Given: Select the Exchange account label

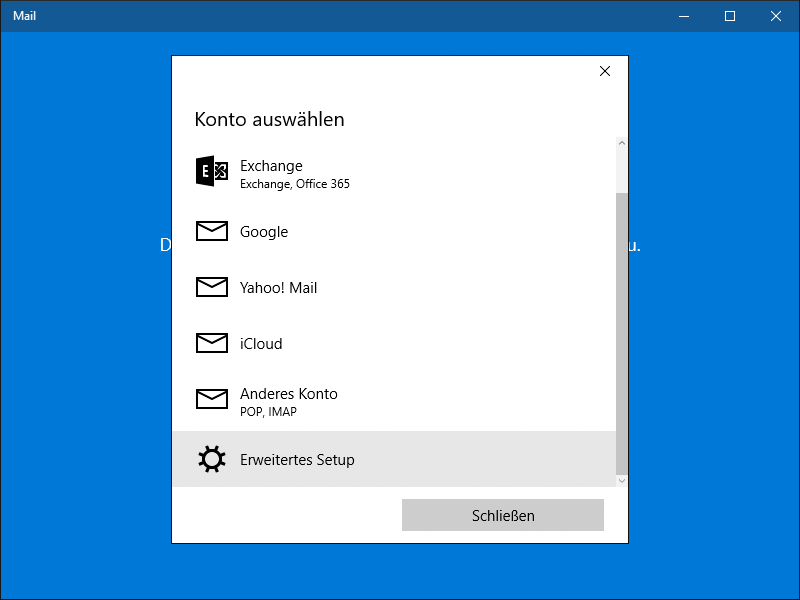Looking at the screenshot, I should [271, 166].
